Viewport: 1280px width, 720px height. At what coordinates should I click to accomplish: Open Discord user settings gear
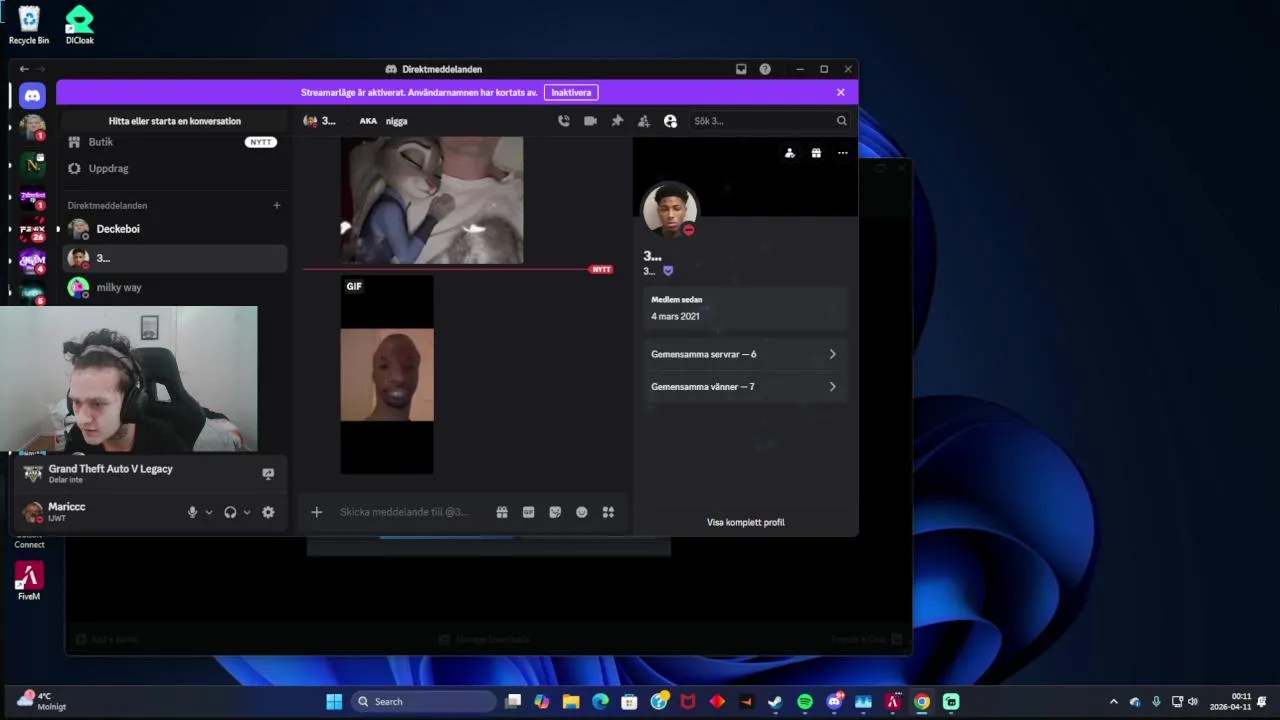[268, 512]
